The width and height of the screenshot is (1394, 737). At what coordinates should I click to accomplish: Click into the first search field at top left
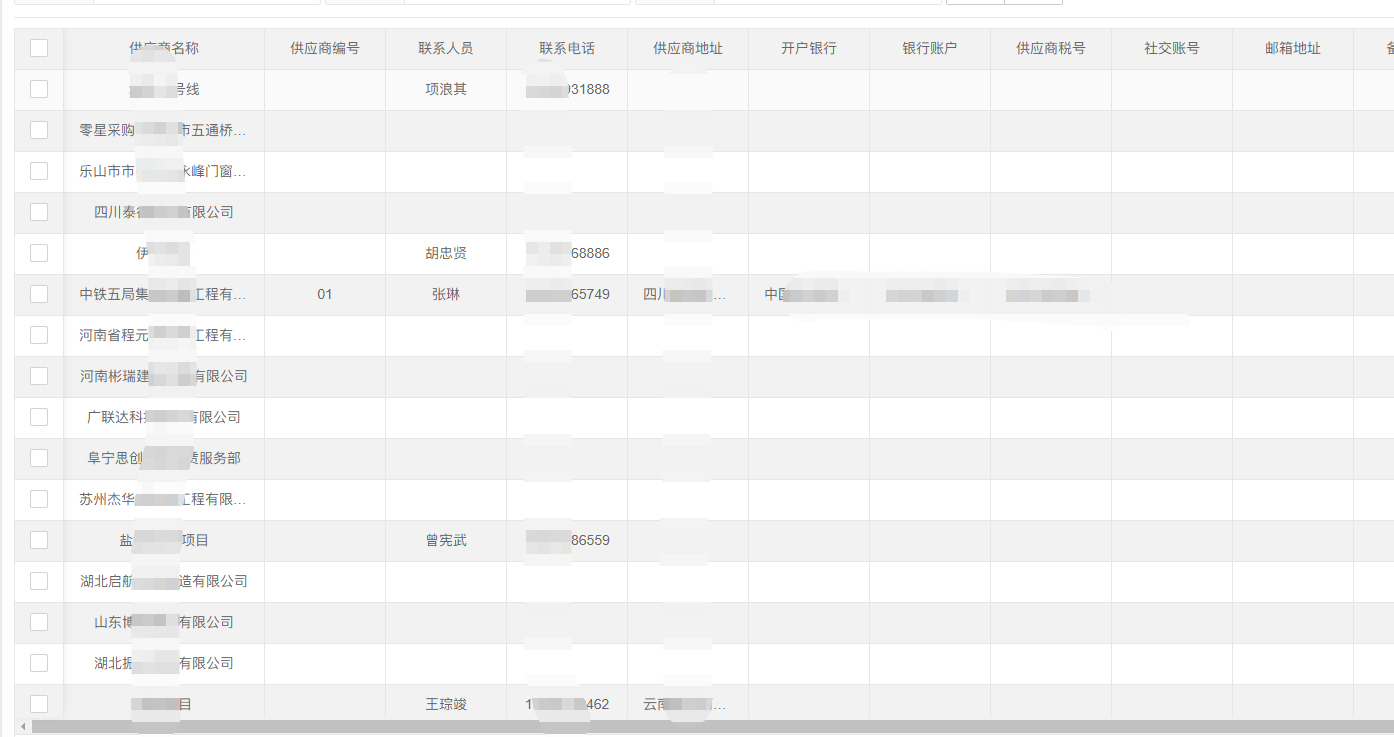click(x=55, y=3)
